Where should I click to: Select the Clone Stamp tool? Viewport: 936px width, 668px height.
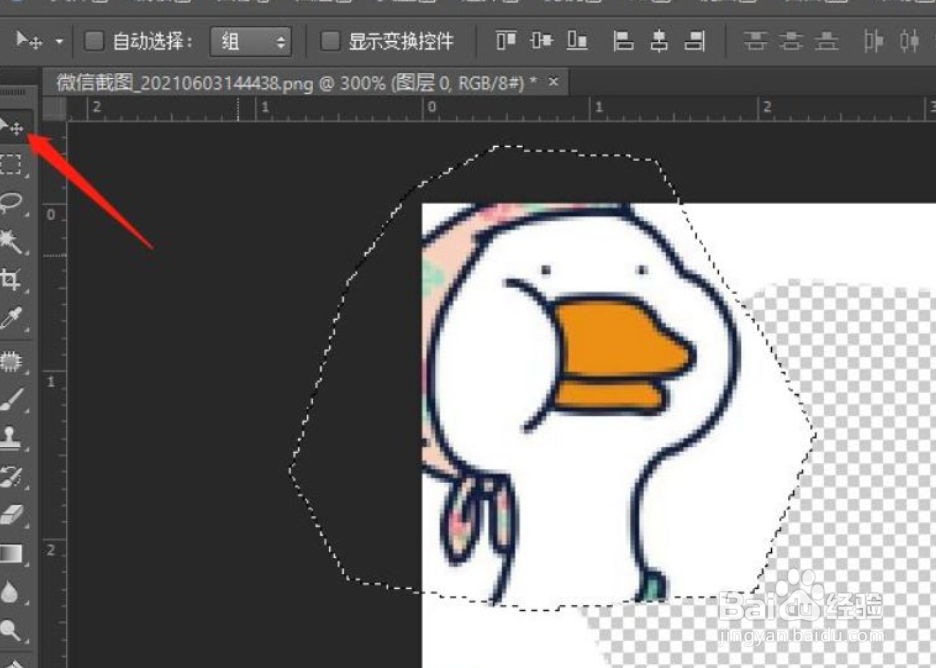(10, 438)
